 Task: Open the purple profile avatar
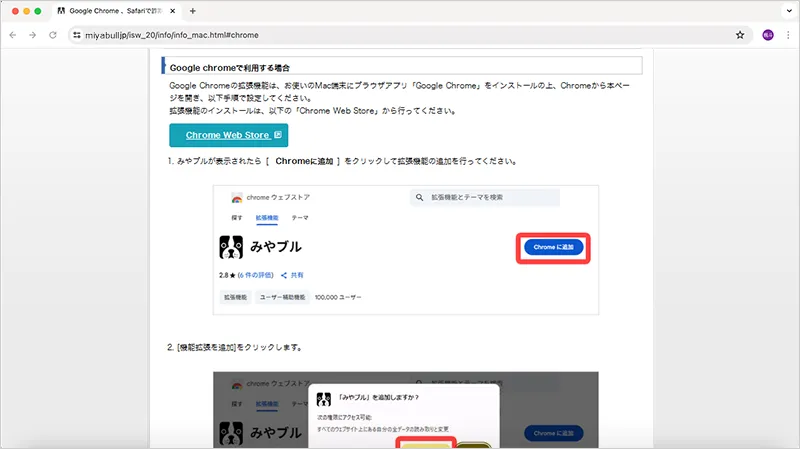pyautogui.click(x=768, y=35)
